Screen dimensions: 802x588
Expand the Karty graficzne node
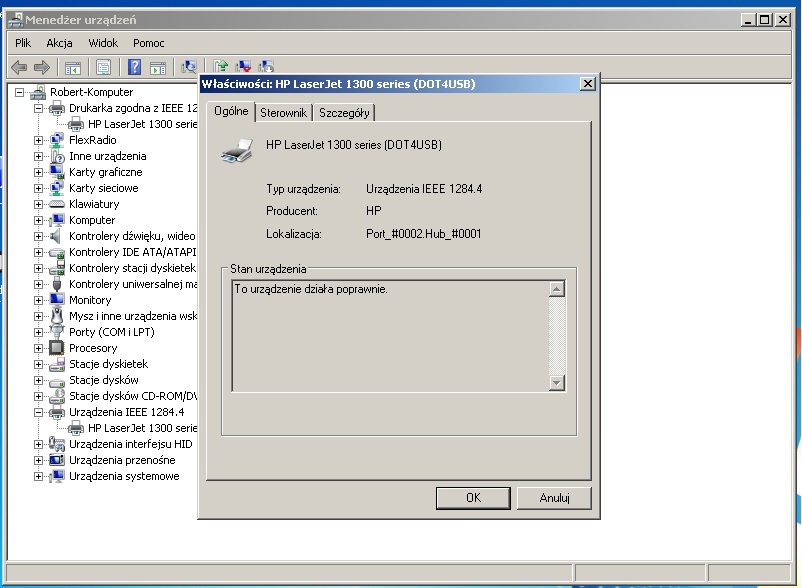38,172
